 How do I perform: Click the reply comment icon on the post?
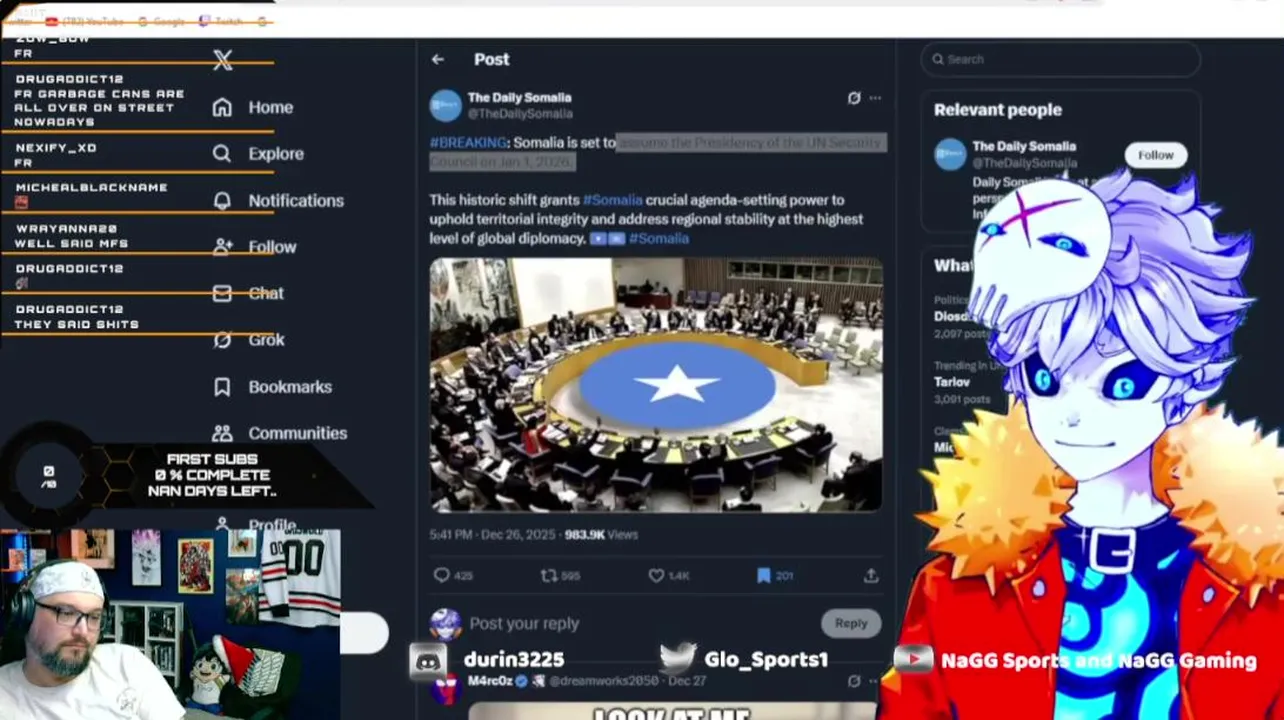point(441,575)
